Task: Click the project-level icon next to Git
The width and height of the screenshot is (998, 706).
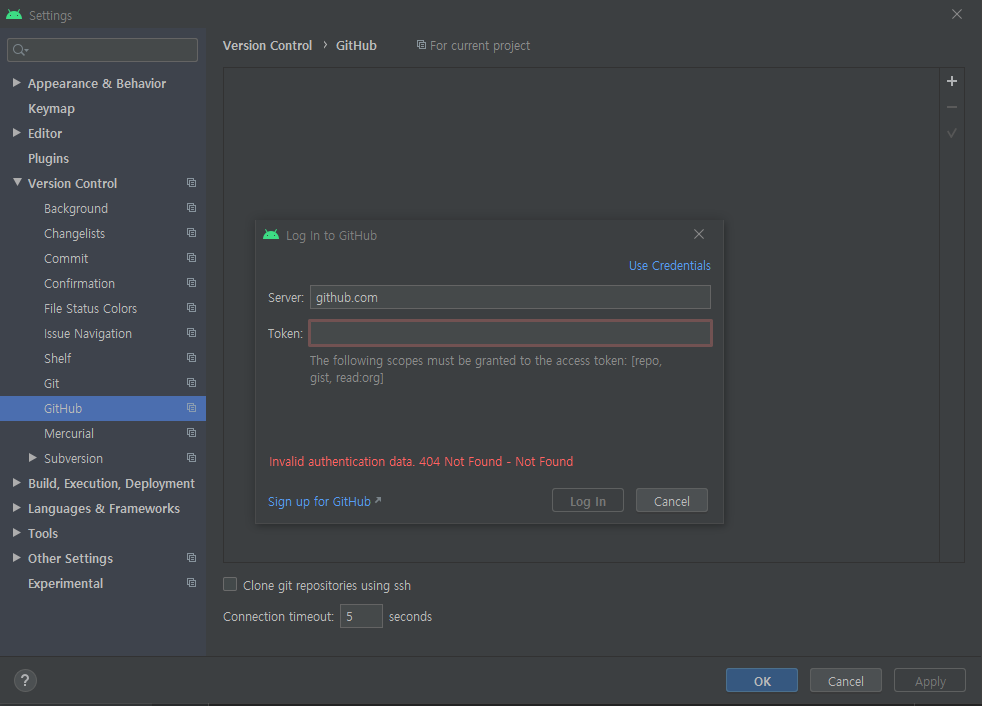Action: click(x=191, y=382)
